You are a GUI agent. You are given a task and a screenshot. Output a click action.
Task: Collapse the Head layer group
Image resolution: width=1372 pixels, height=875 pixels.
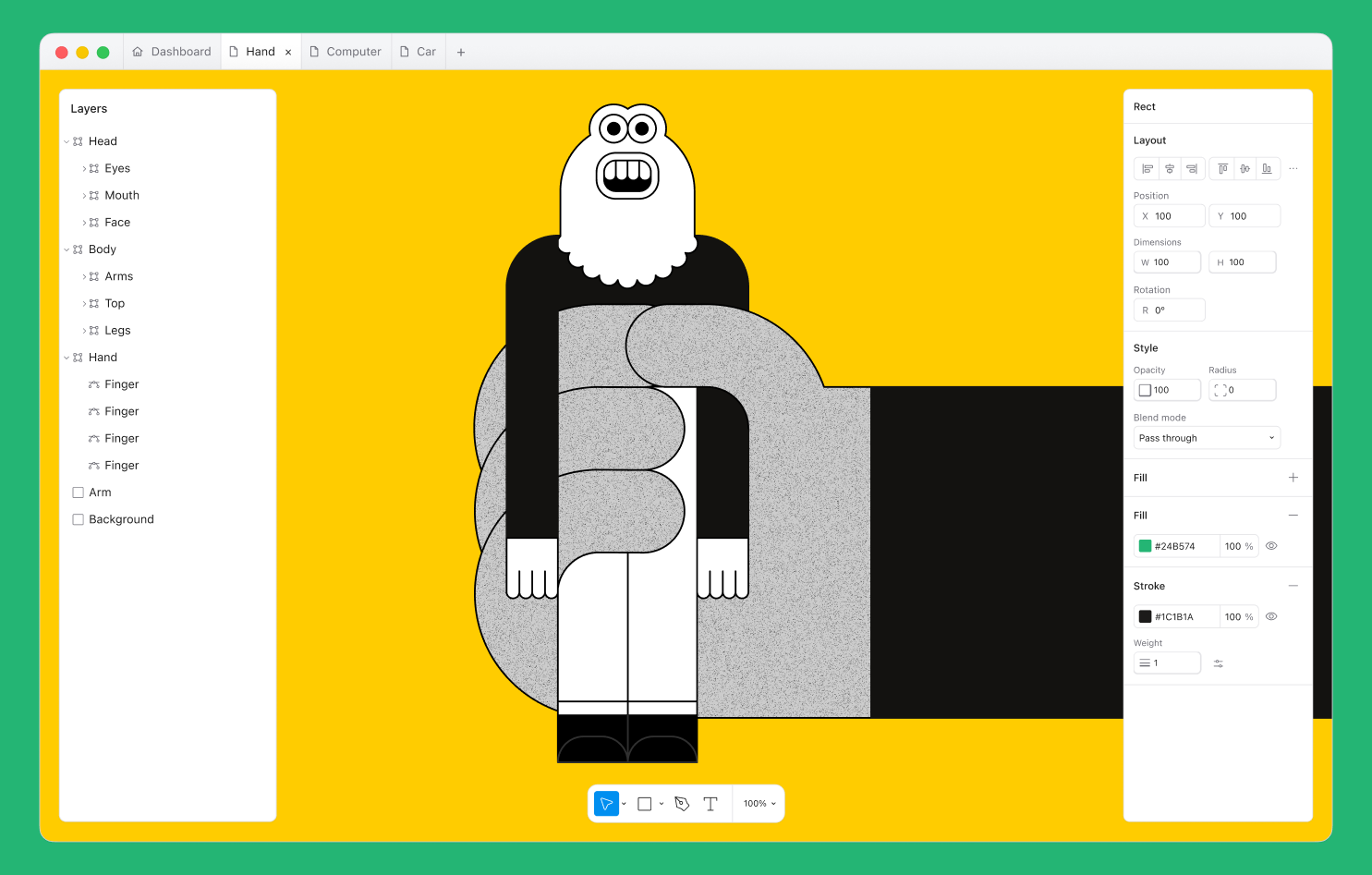[x=67, y=142]
